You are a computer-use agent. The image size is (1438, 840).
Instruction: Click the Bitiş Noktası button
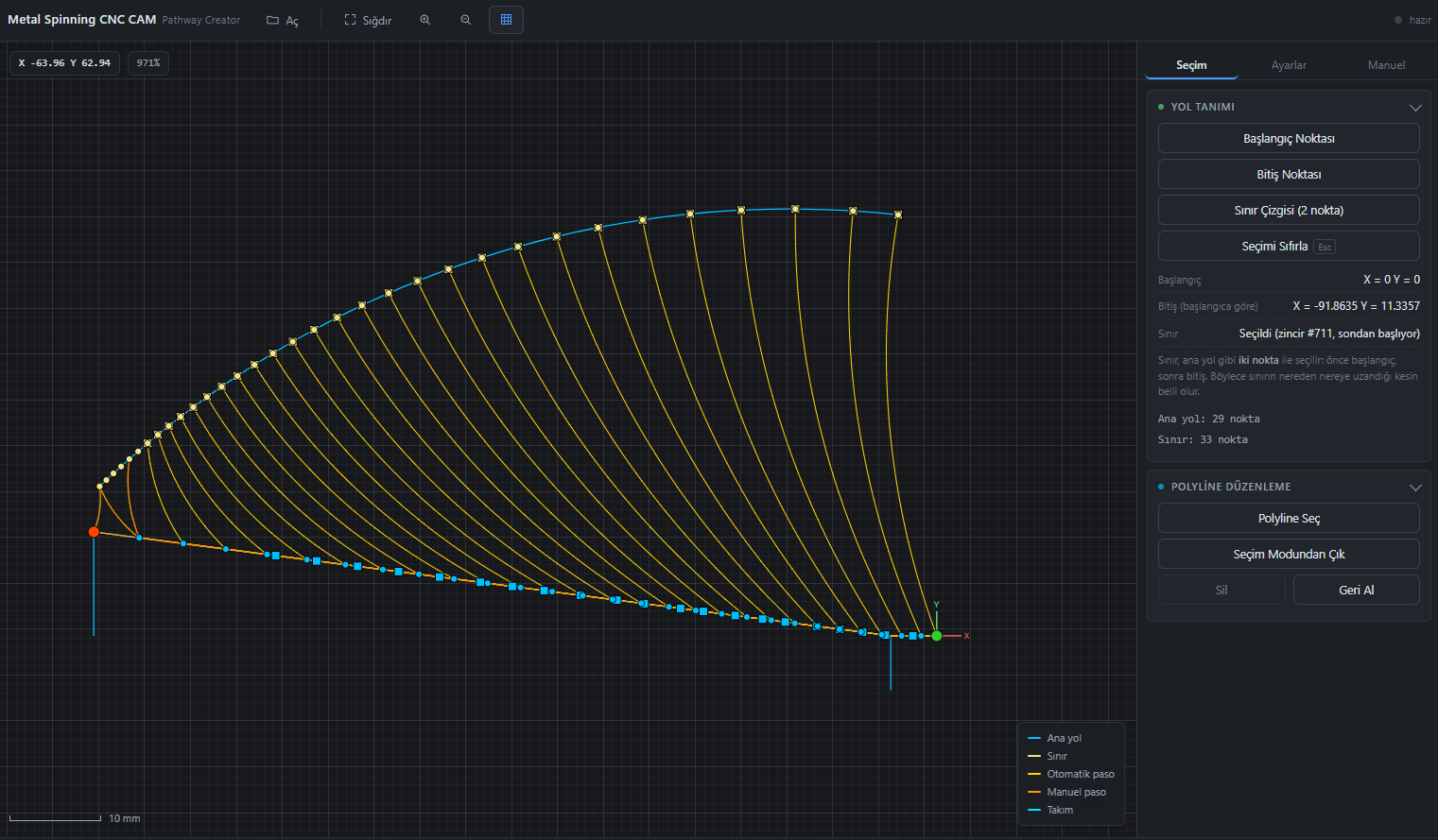(1289, 174)
